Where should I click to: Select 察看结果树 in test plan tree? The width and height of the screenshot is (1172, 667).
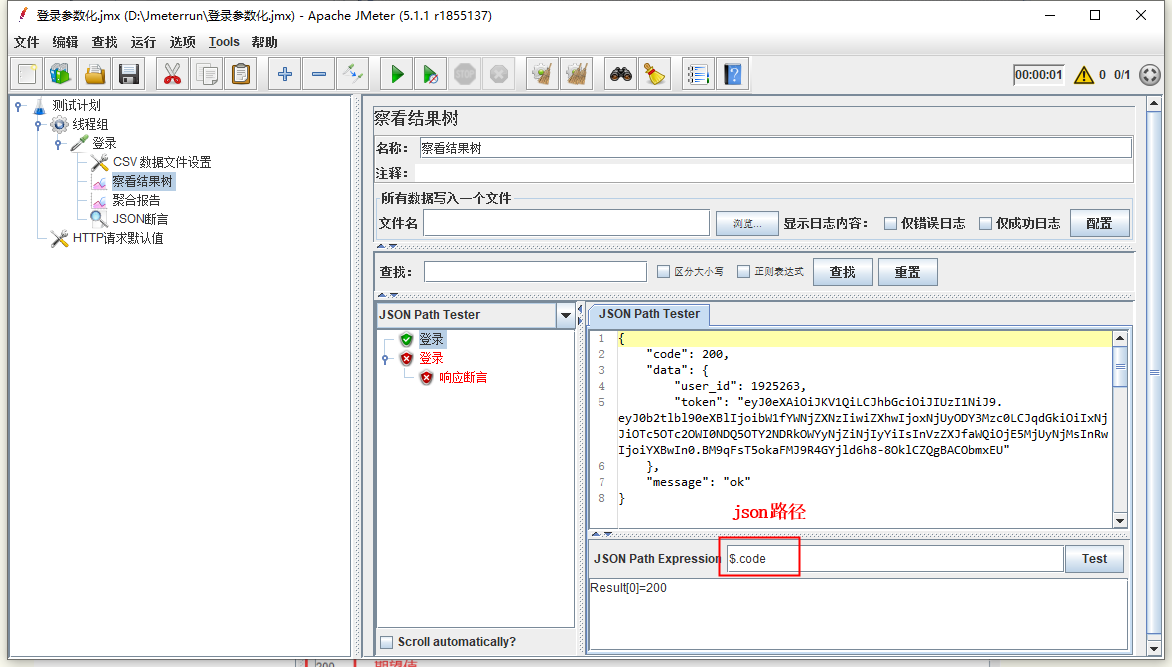coord(142,181)
